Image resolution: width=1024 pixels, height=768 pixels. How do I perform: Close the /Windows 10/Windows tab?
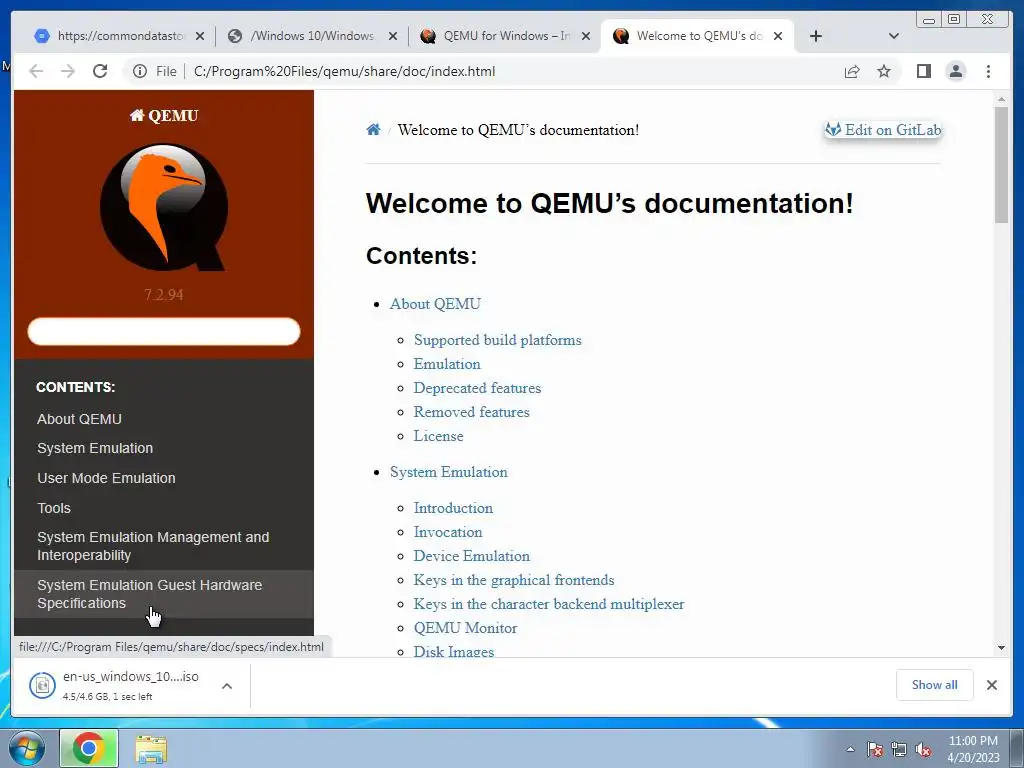pyautogui.click(x=392, y=36)
